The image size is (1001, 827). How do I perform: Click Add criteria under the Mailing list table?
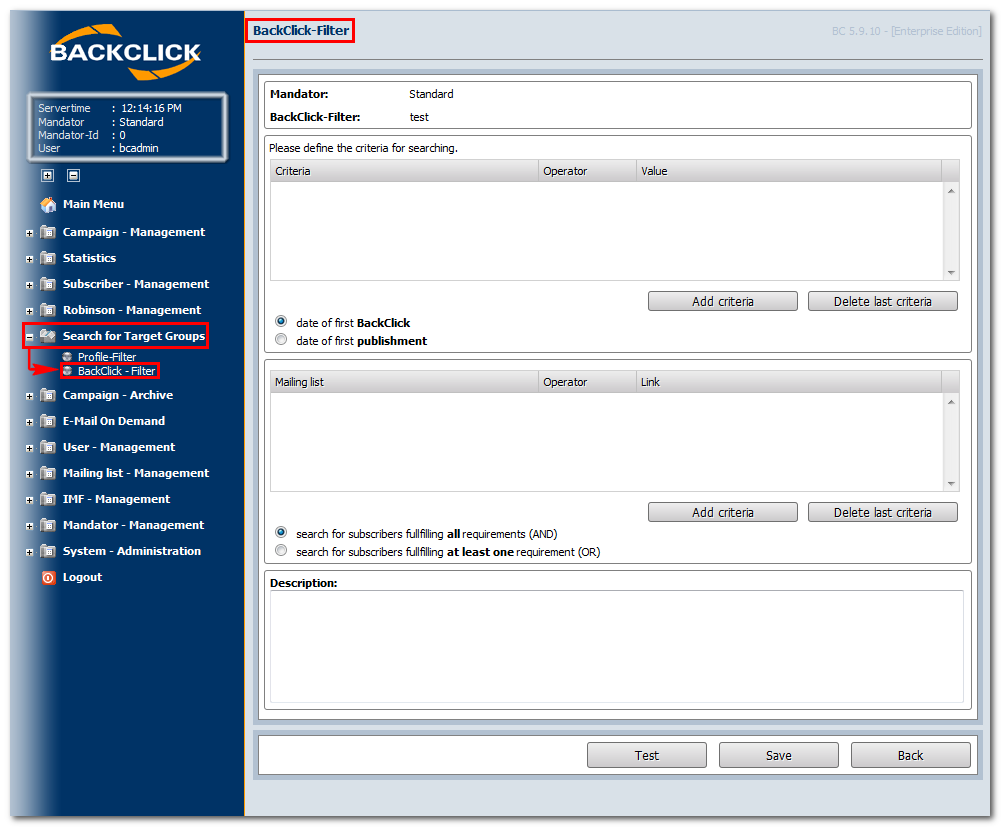[723, 512]
